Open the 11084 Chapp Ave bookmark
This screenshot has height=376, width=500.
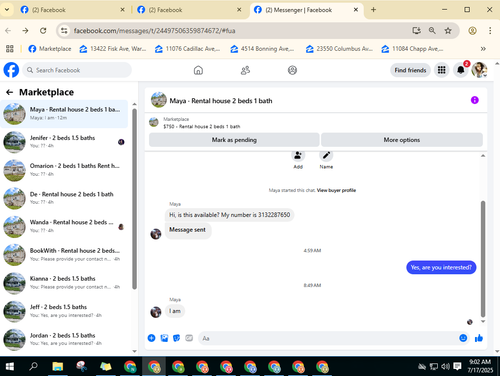[x=413, y=49]
